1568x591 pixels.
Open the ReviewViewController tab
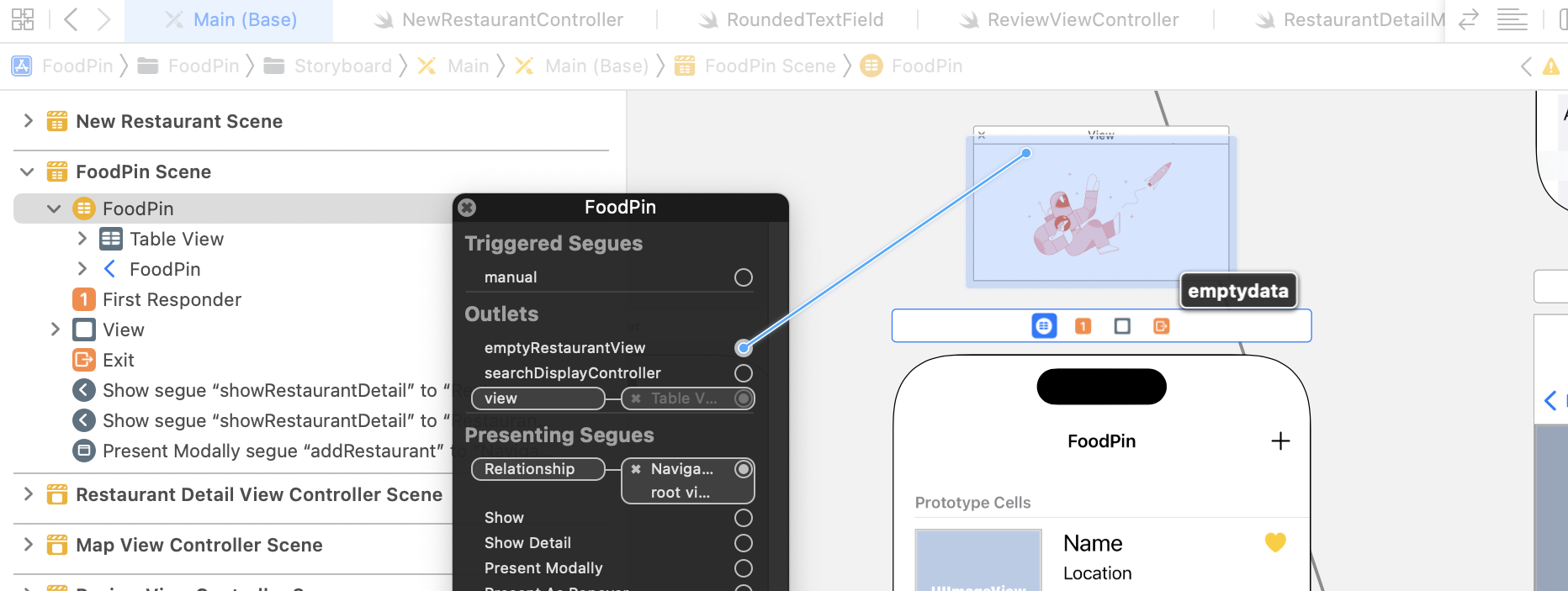coord(1082,19)
